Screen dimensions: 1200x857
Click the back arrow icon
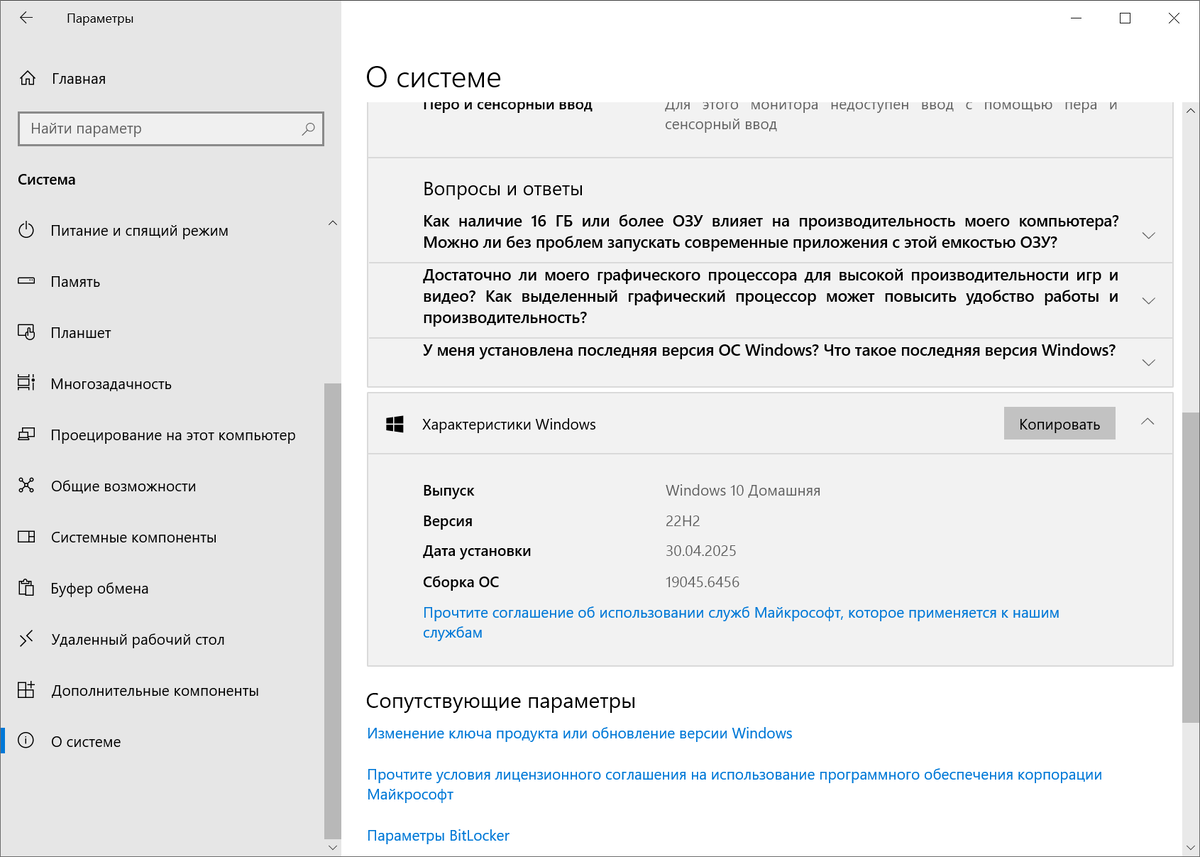click(26, 18)
